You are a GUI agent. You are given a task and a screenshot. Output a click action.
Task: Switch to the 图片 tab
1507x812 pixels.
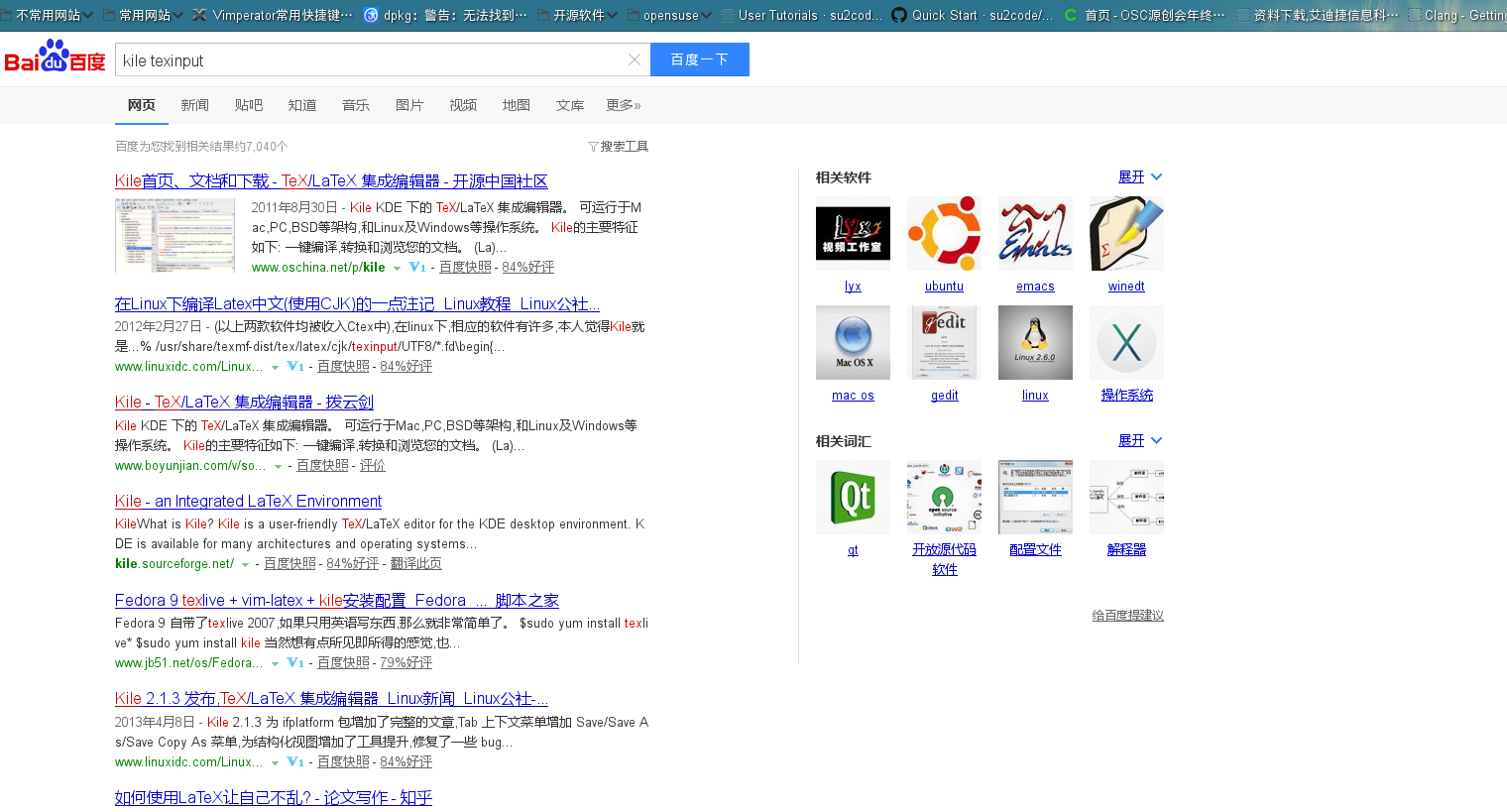(409, 105)
